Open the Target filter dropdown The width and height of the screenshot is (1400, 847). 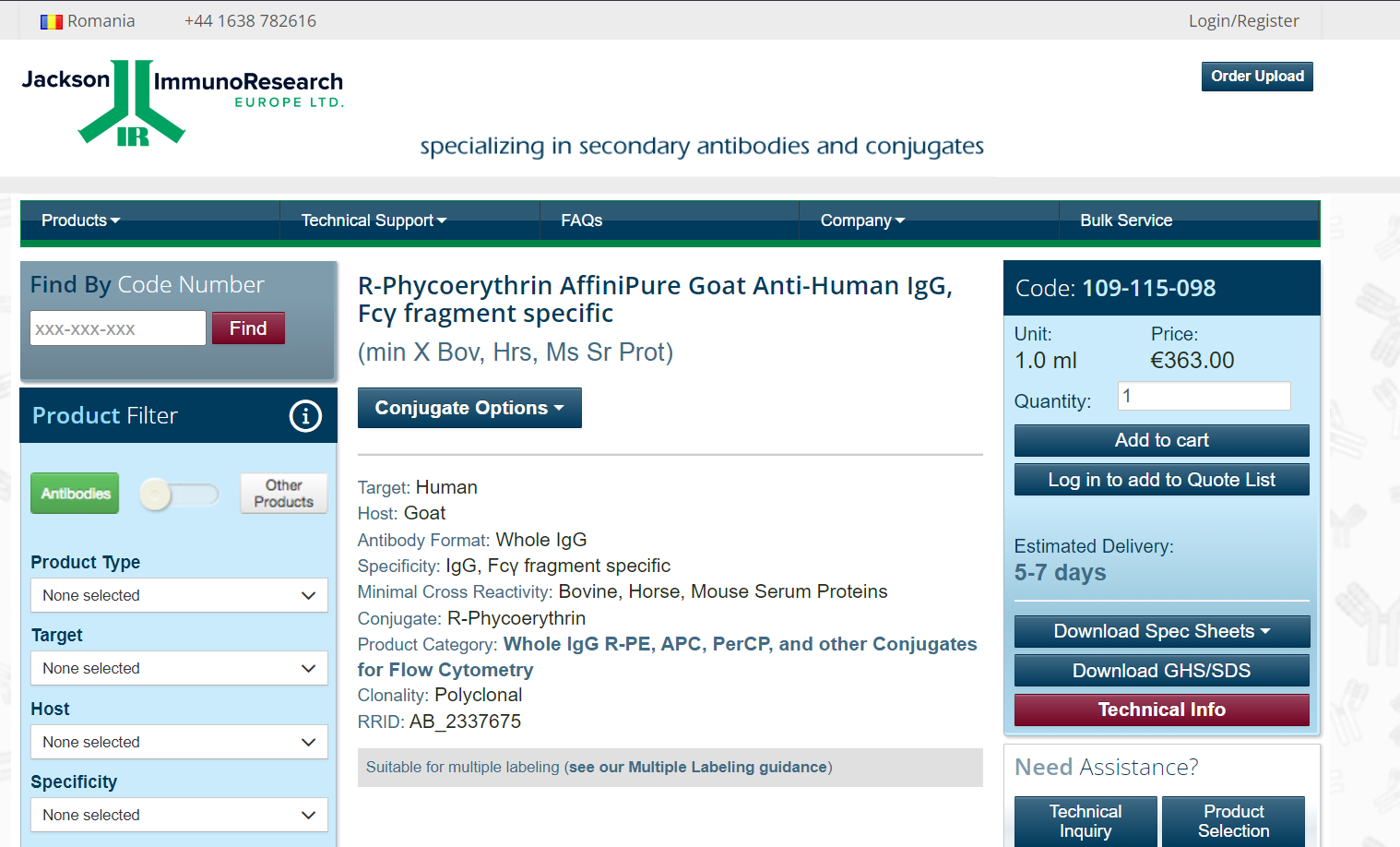click(179, 668)
